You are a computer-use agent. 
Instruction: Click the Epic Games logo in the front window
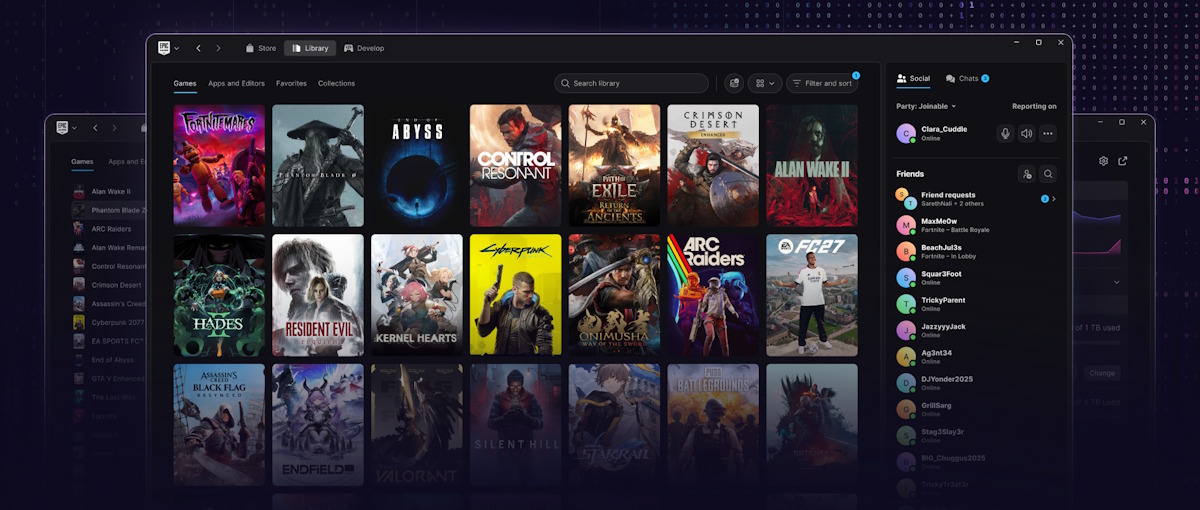[164, 47]
